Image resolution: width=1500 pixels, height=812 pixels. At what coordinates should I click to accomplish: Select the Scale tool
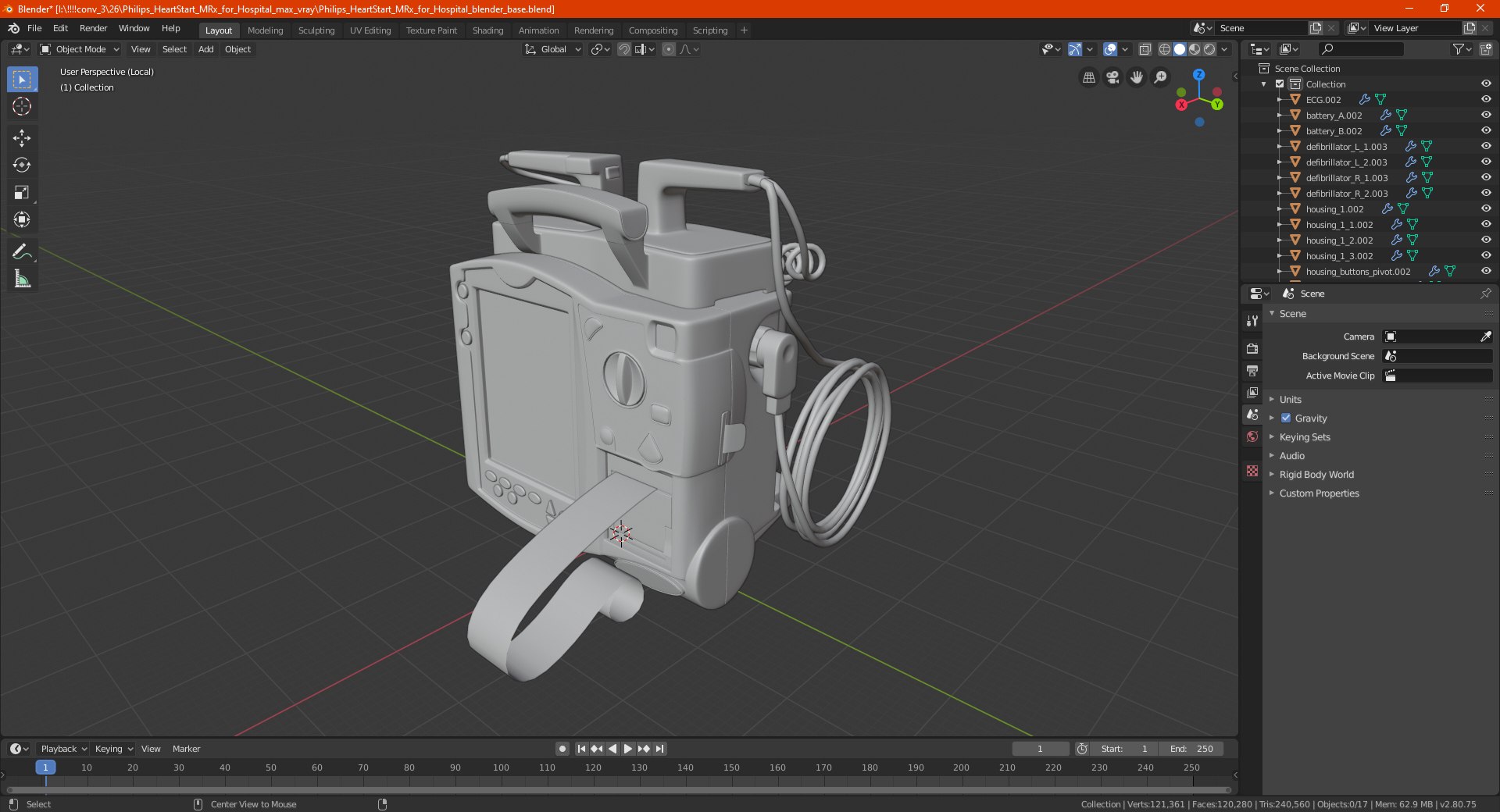22,193
